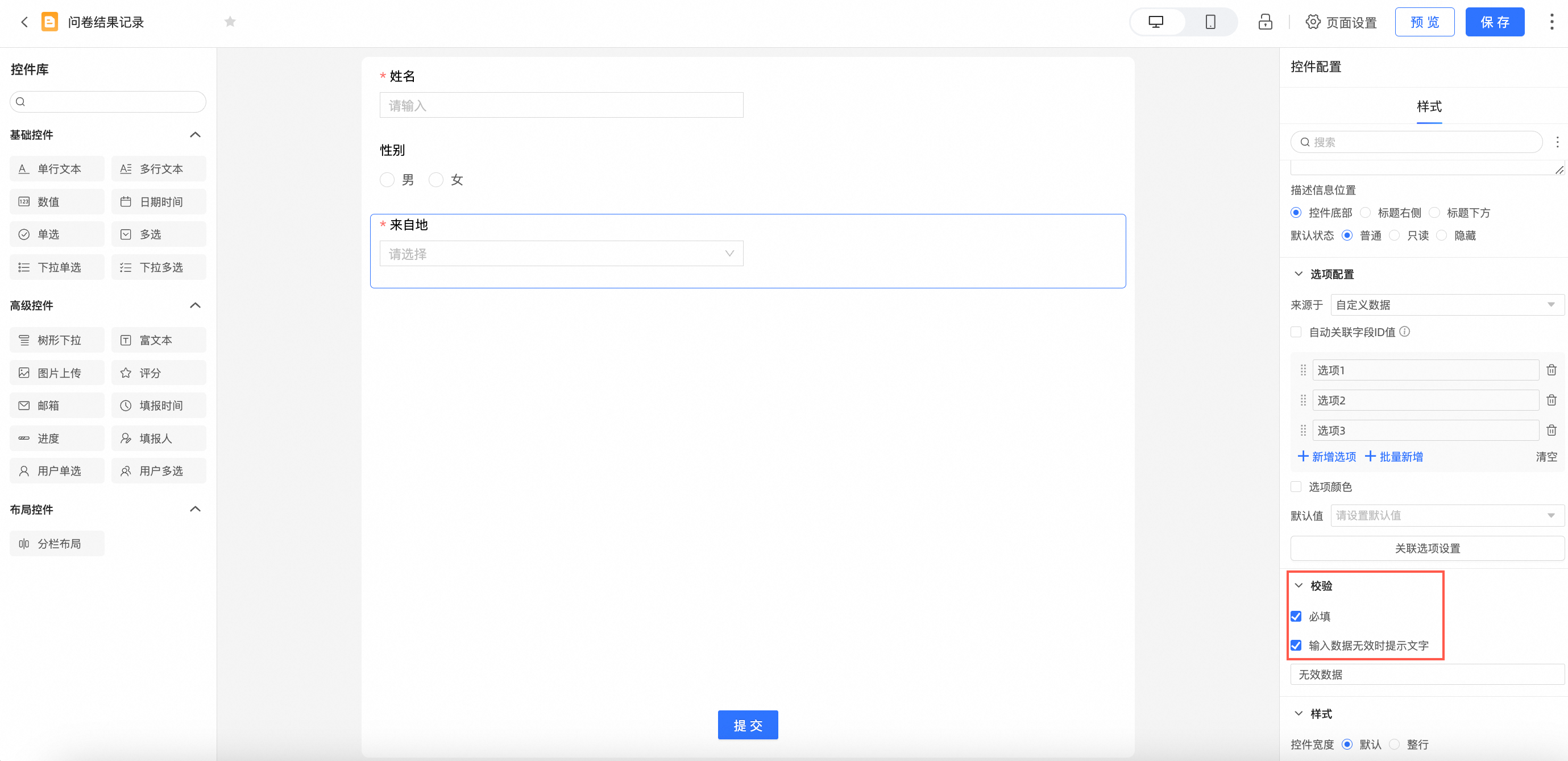
Task: Select the 只读 default state radio
Action: pos(1395,235)
